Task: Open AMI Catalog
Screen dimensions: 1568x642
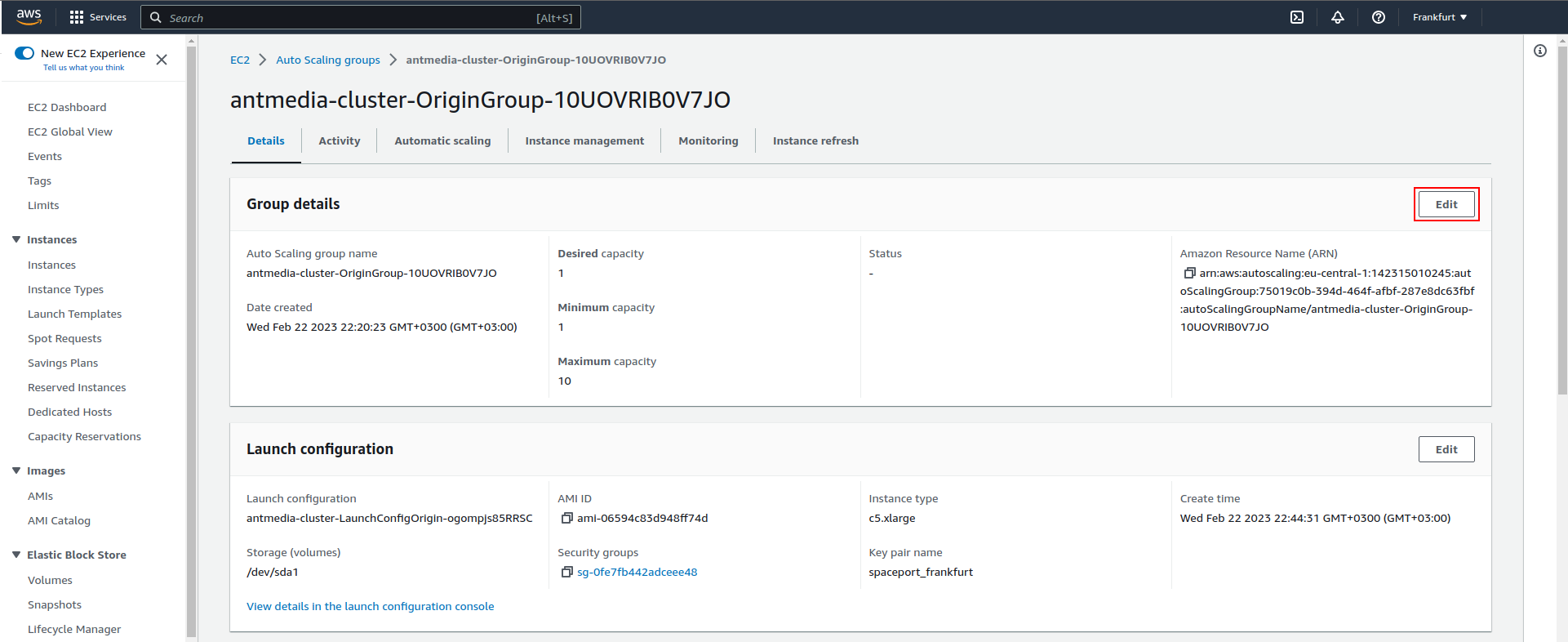Action: [x=59, y=520]
